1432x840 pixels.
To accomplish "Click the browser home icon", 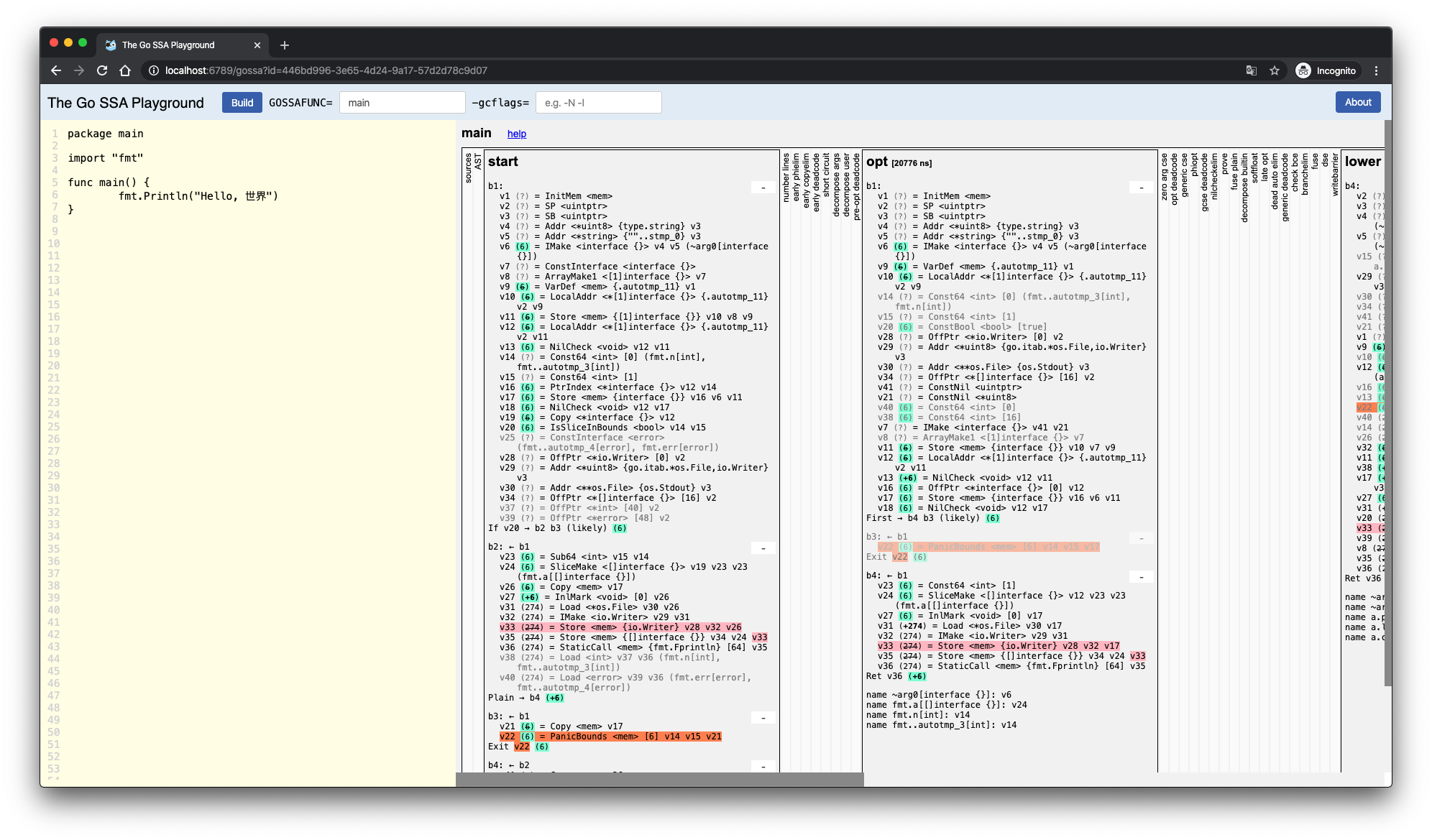I will point(125,70).
